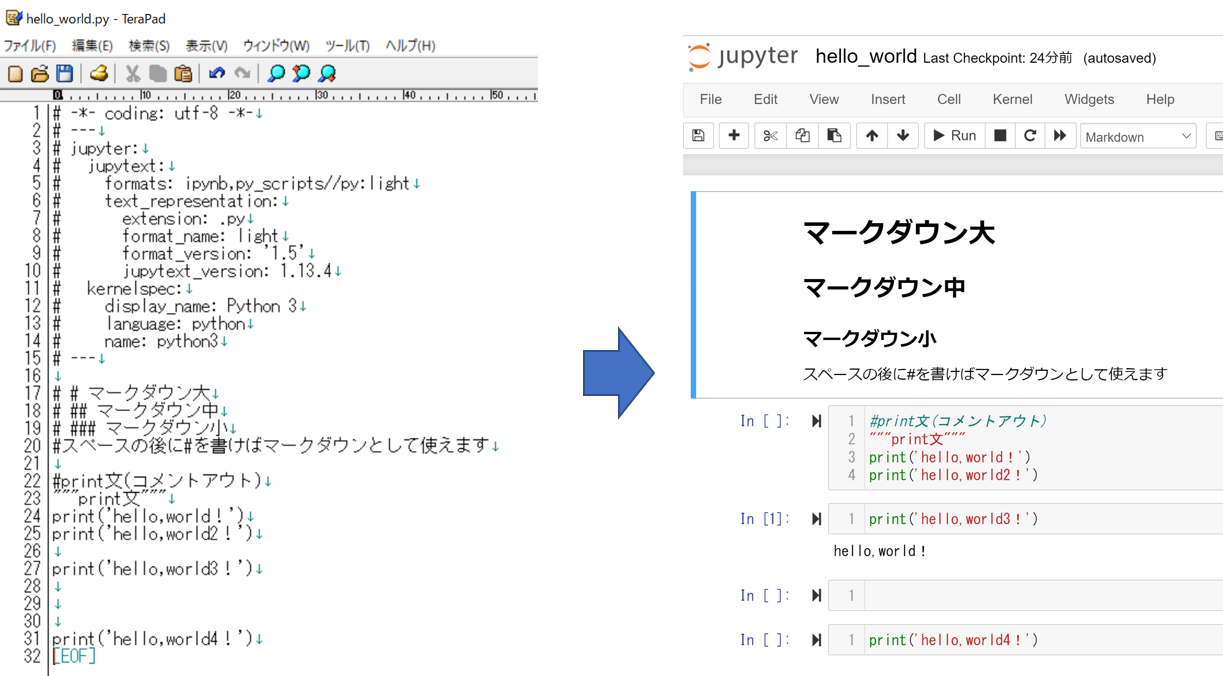Restart the kernel using the circular arrow icon
Viewport: 1223px width, 676px height.
(x=1030, y=135)
